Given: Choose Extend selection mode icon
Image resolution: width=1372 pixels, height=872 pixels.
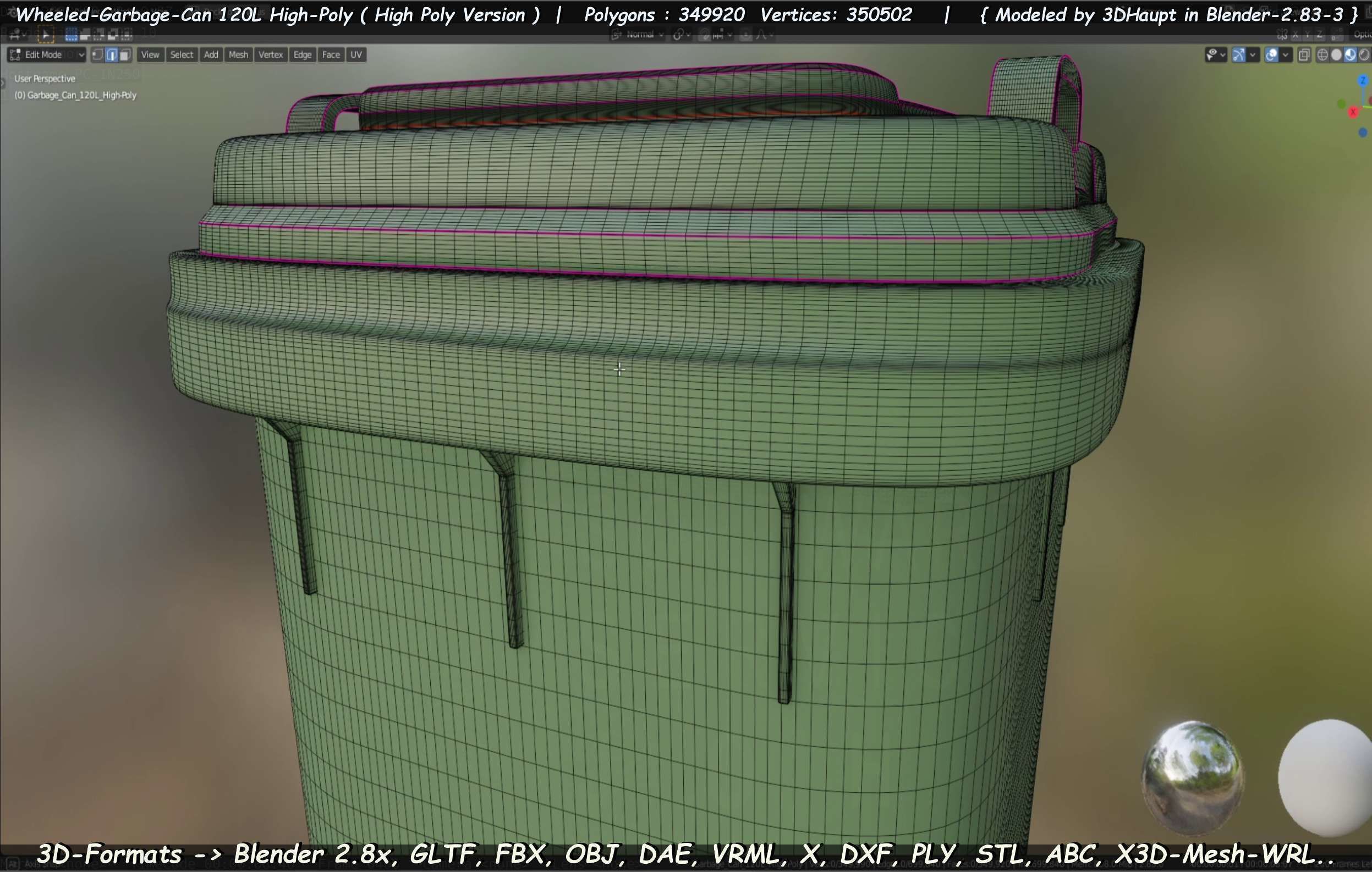Looking at the screenshot, I should click(85, 35).
